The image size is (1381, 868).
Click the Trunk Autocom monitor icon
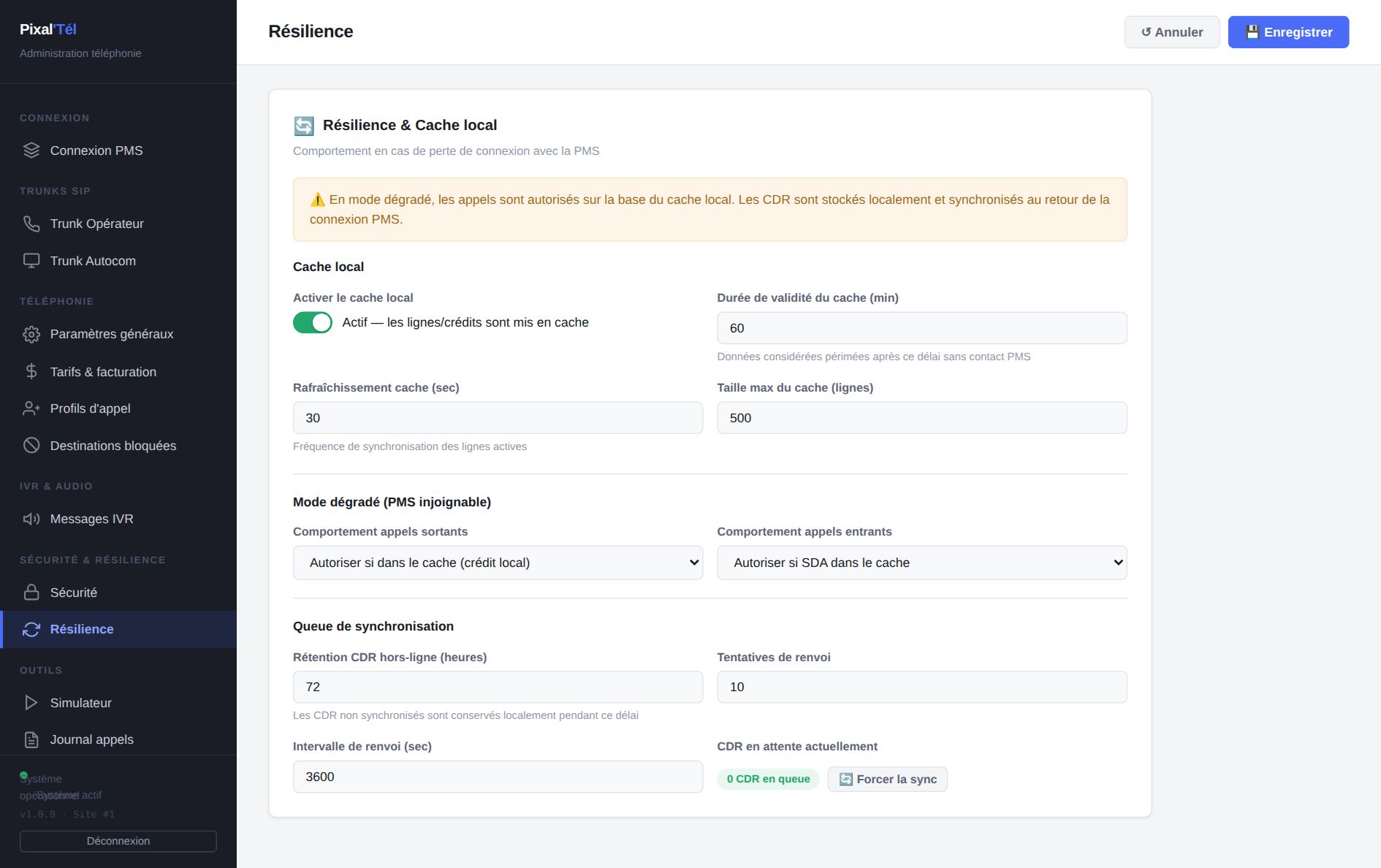[x=31, y=261]
